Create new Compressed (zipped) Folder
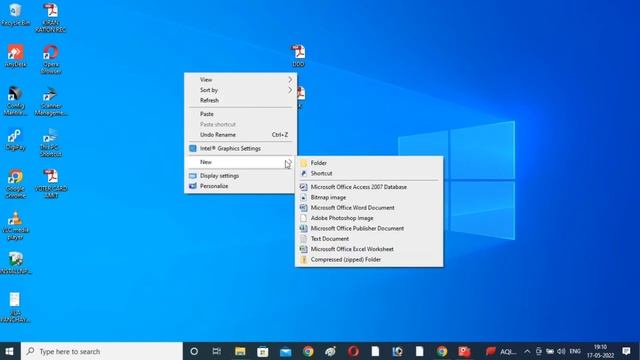This screenshot has height=360, width=640. (369, 260)
